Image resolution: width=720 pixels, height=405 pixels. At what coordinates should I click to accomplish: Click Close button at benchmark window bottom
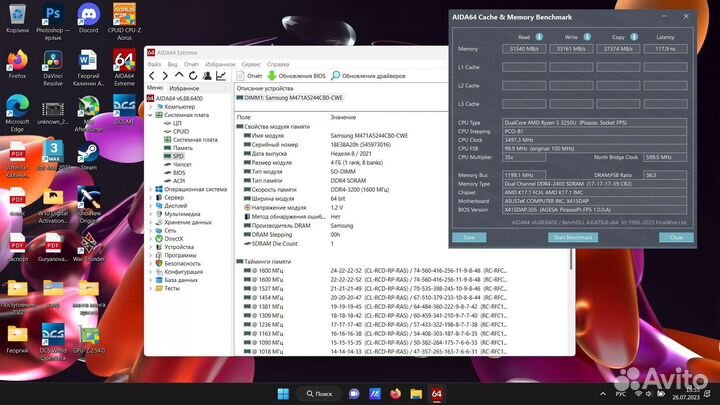click(x=676, y=237)
